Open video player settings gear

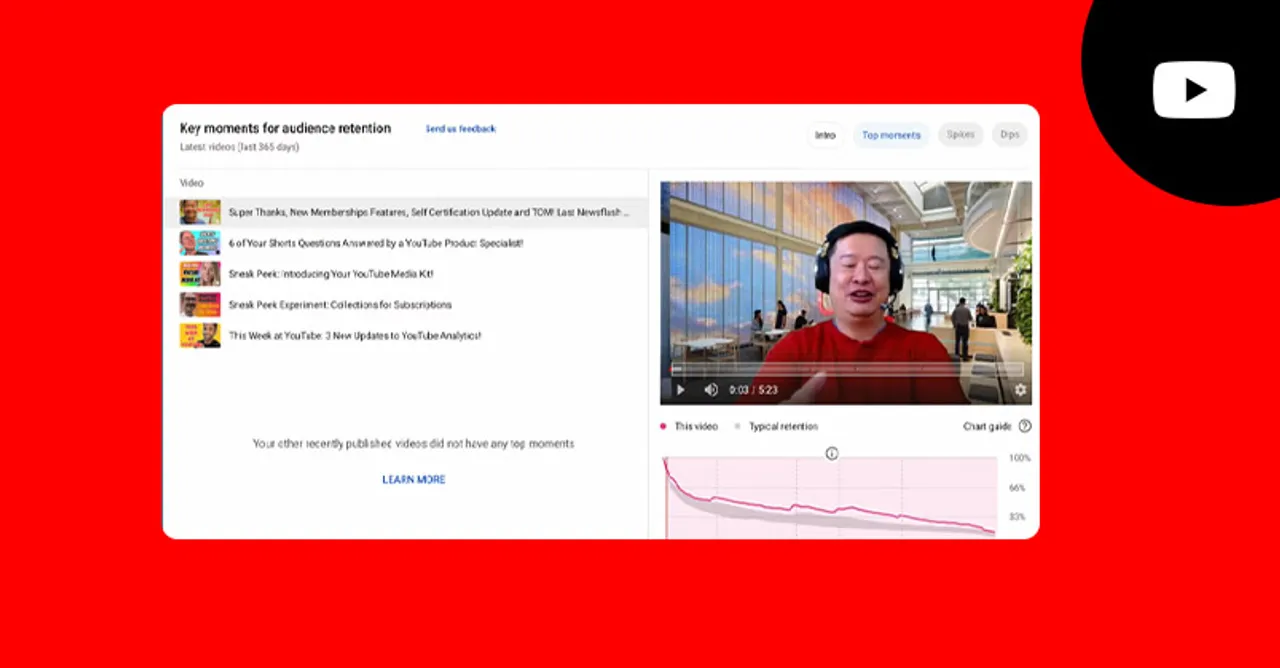coord(1020,390)
